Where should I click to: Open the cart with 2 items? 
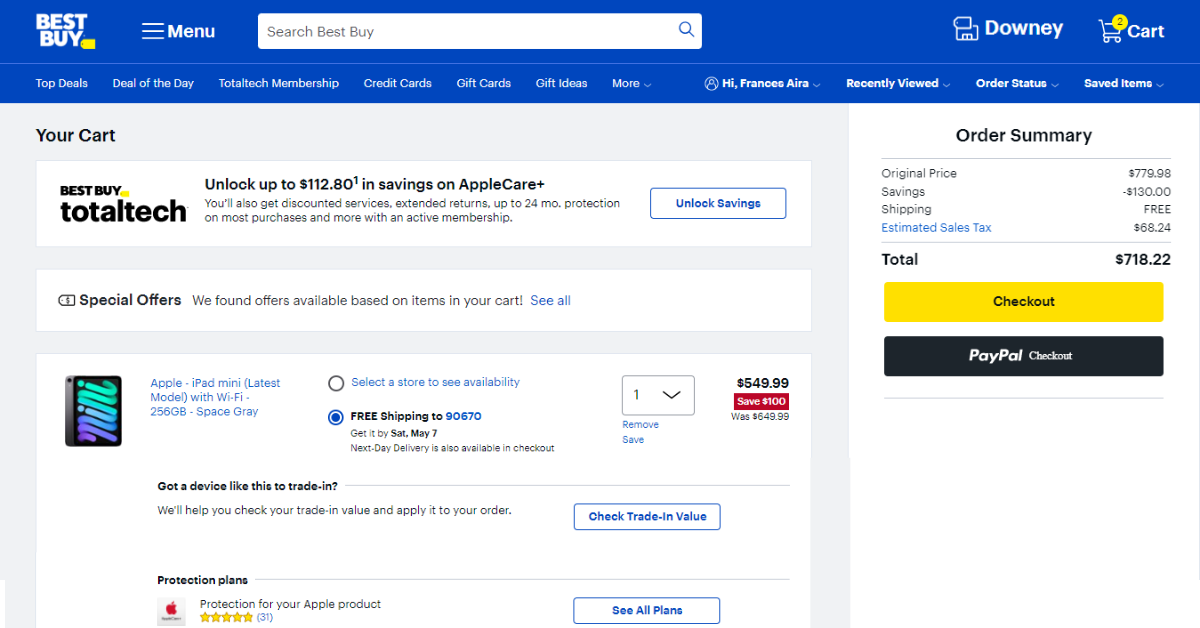coord(1112,30)
